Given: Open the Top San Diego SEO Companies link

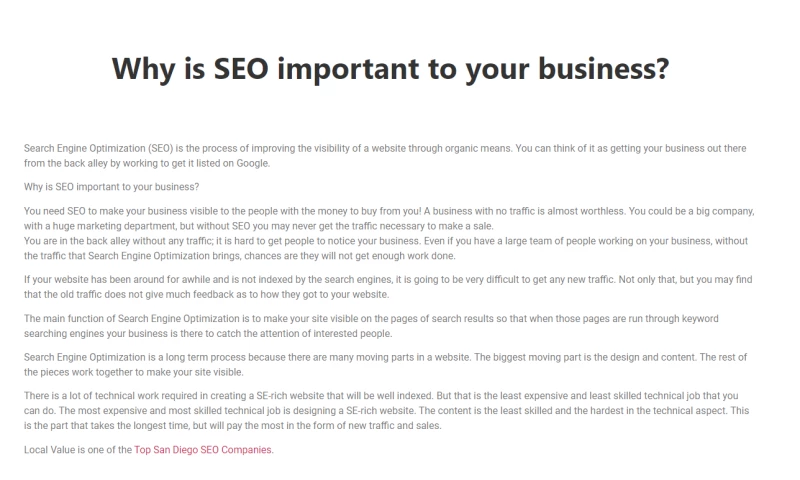Looking at the screenshot, I should pyautogui.click(x=203, y=450).
